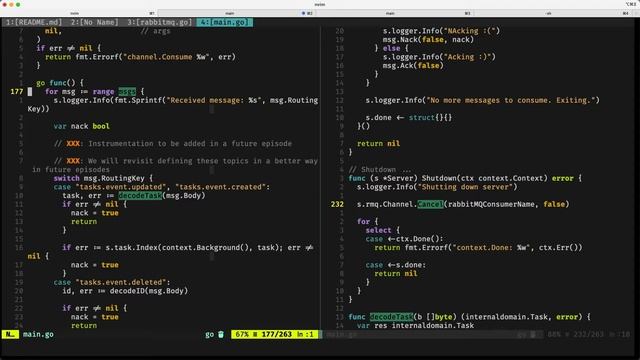Click 'var res internaldomain.Task' line
This screenshot has width=640, height=360.
pos(416,325)
